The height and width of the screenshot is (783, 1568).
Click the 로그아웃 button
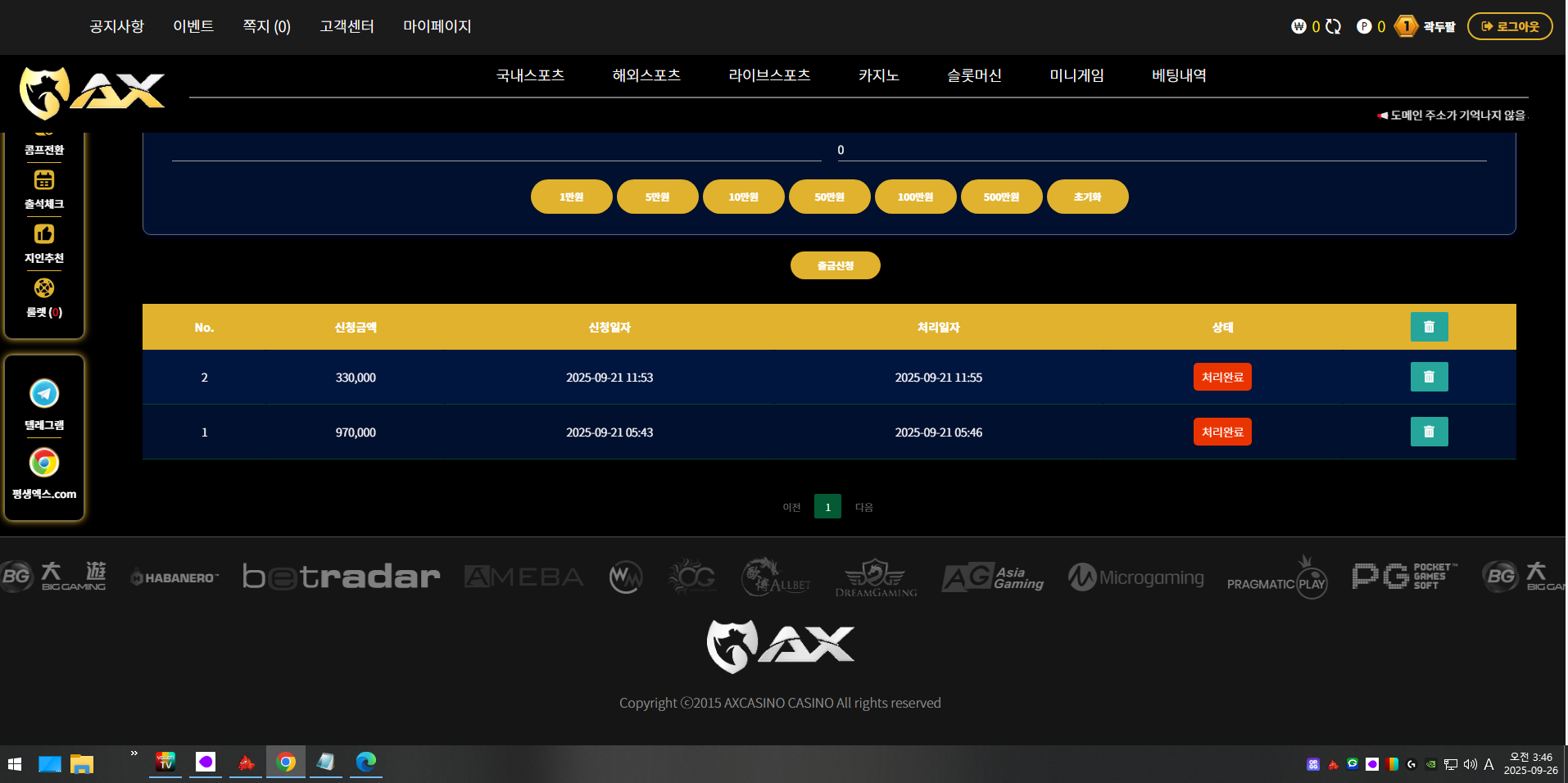pyautogui.click(x=1509, y=26)
